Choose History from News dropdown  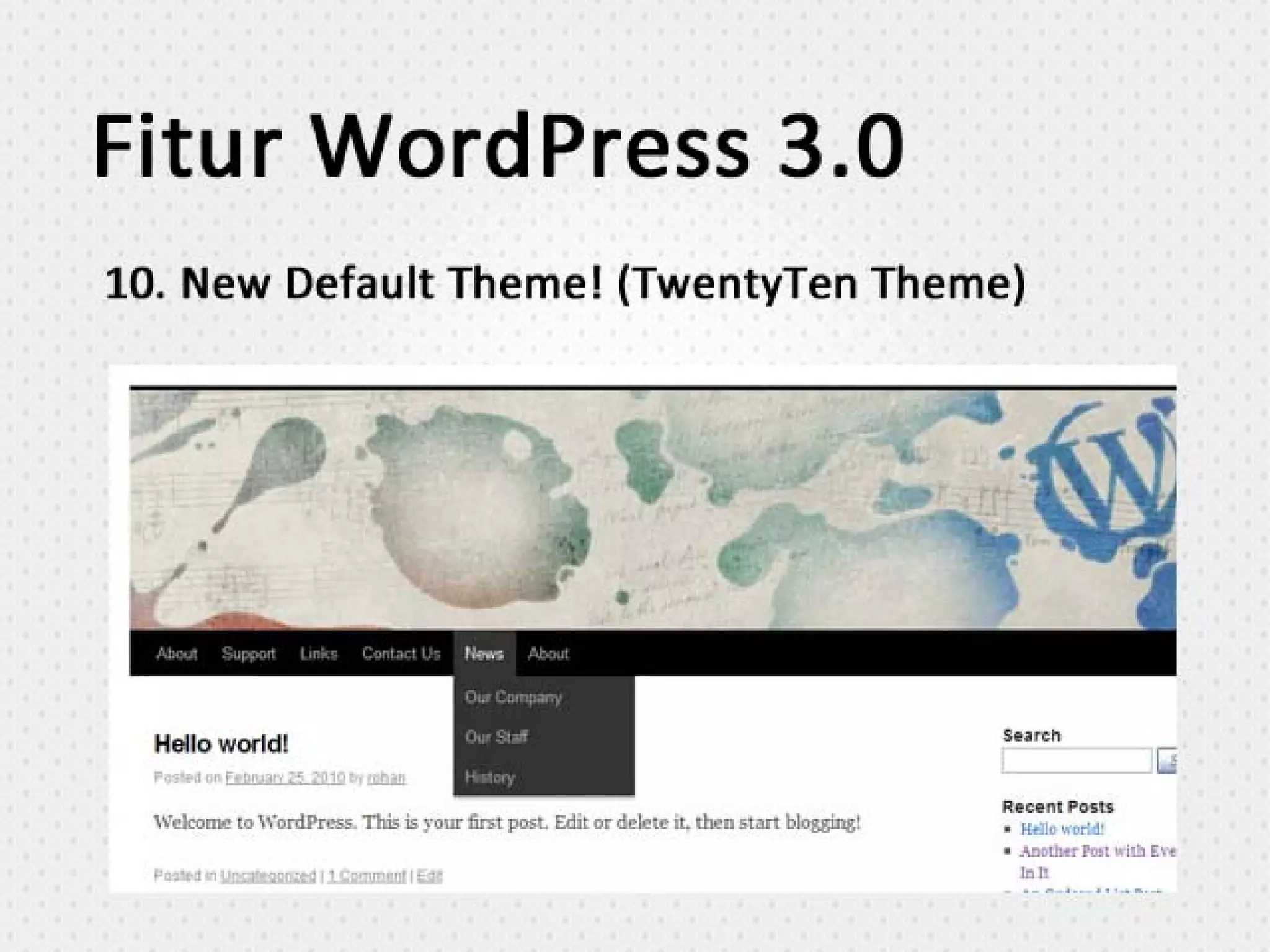pyautogui.click(x=490, y=777)
